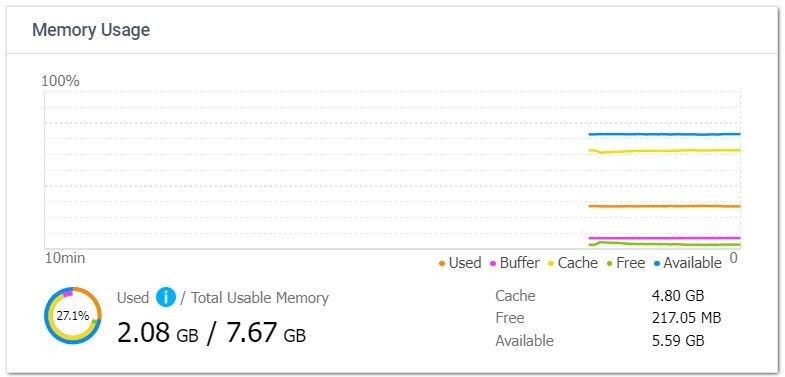Toggle the Used series in the legend

[460, 263]
